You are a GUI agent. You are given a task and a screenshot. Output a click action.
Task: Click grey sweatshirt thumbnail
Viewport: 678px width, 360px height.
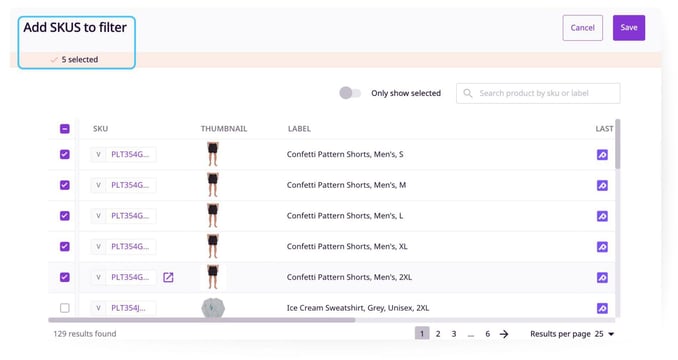coord(213,308)
